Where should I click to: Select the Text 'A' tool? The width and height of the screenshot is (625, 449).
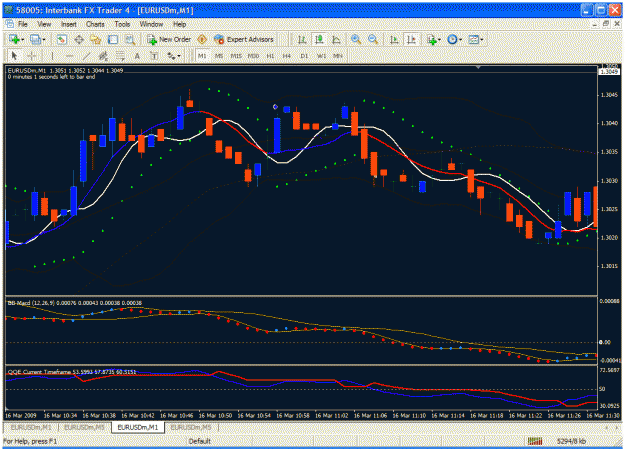(137, 56)
